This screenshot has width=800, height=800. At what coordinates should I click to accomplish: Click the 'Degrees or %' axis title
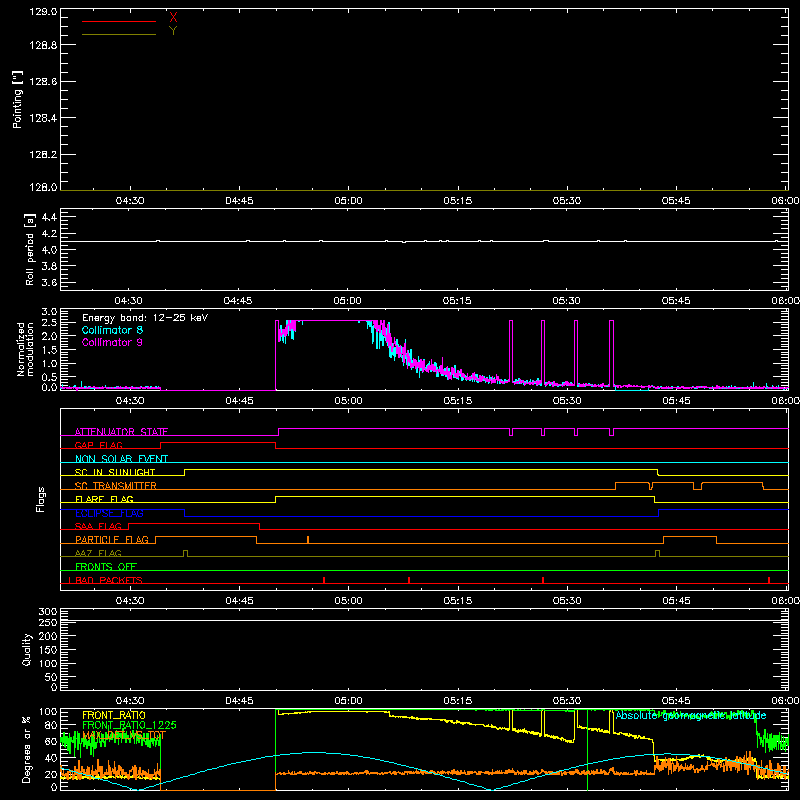(27, 749)
